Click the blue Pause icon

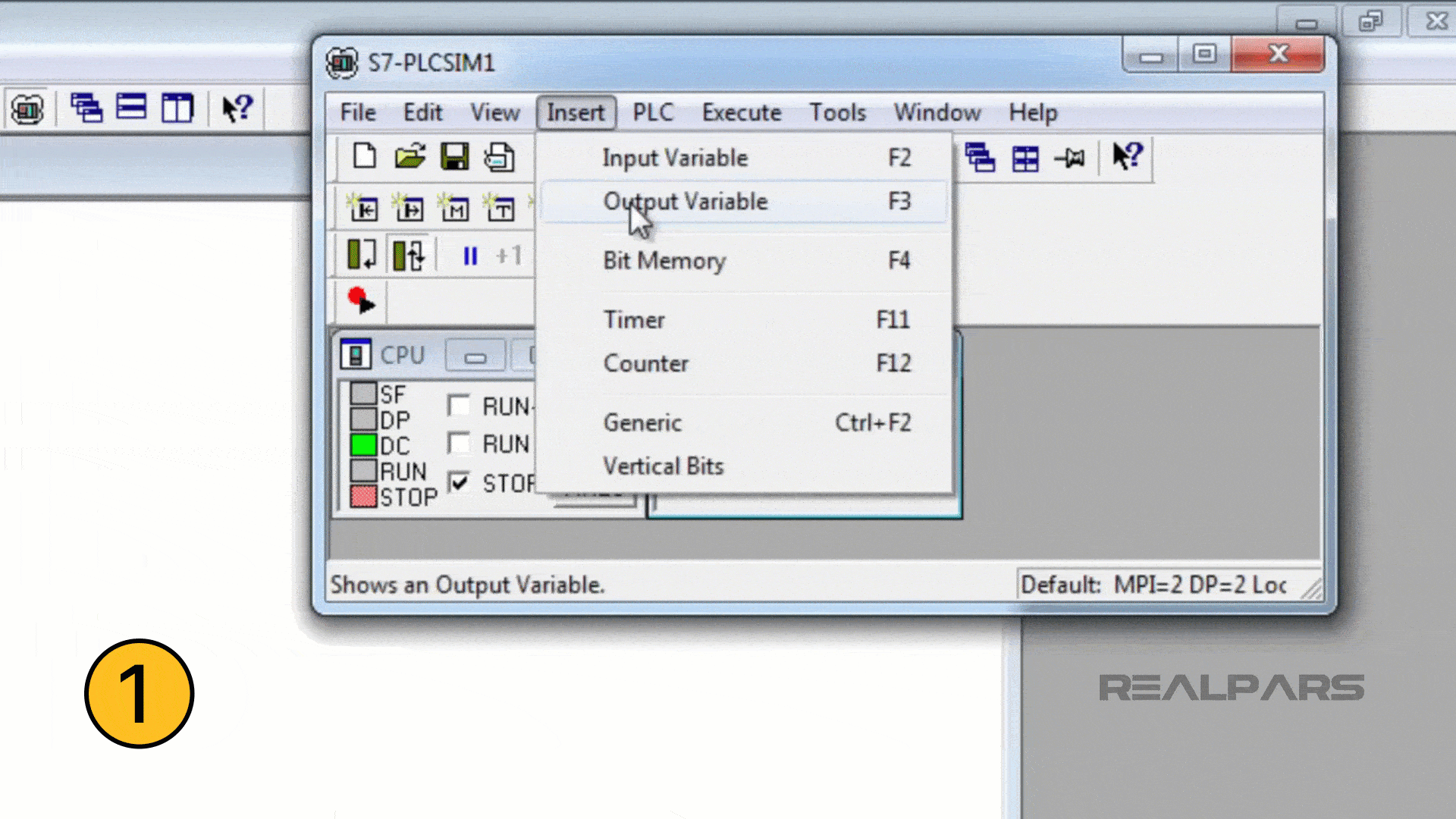point(470,256)
